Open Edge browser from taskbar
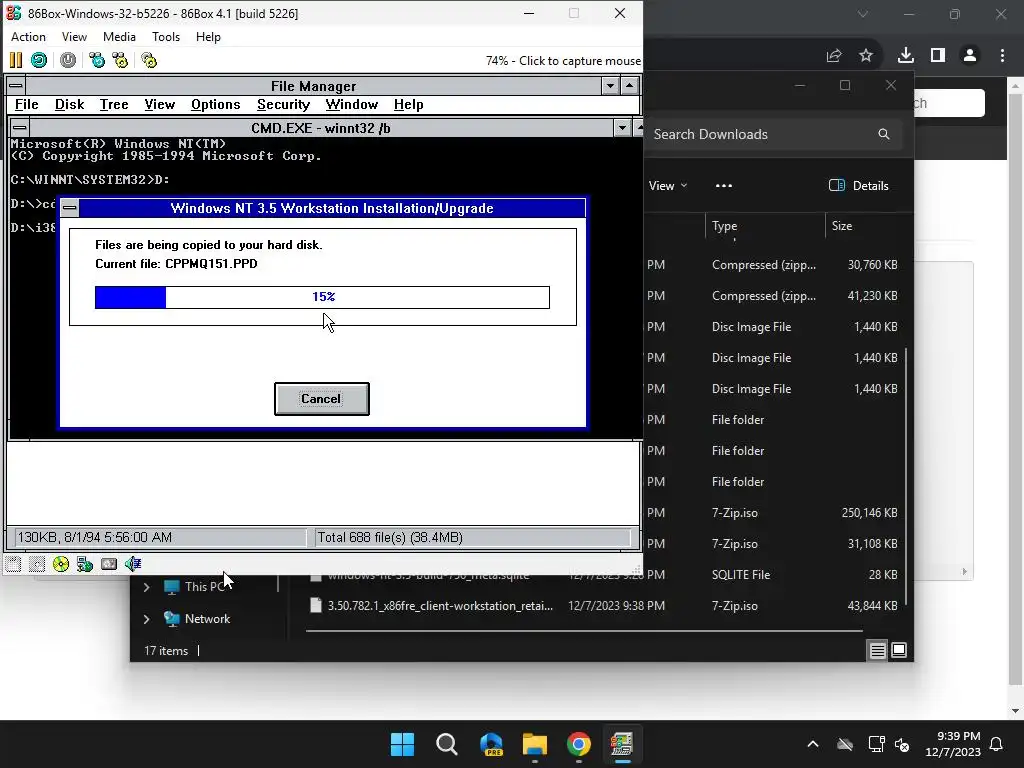1024x768 pixels. click(x=491, y=744)
